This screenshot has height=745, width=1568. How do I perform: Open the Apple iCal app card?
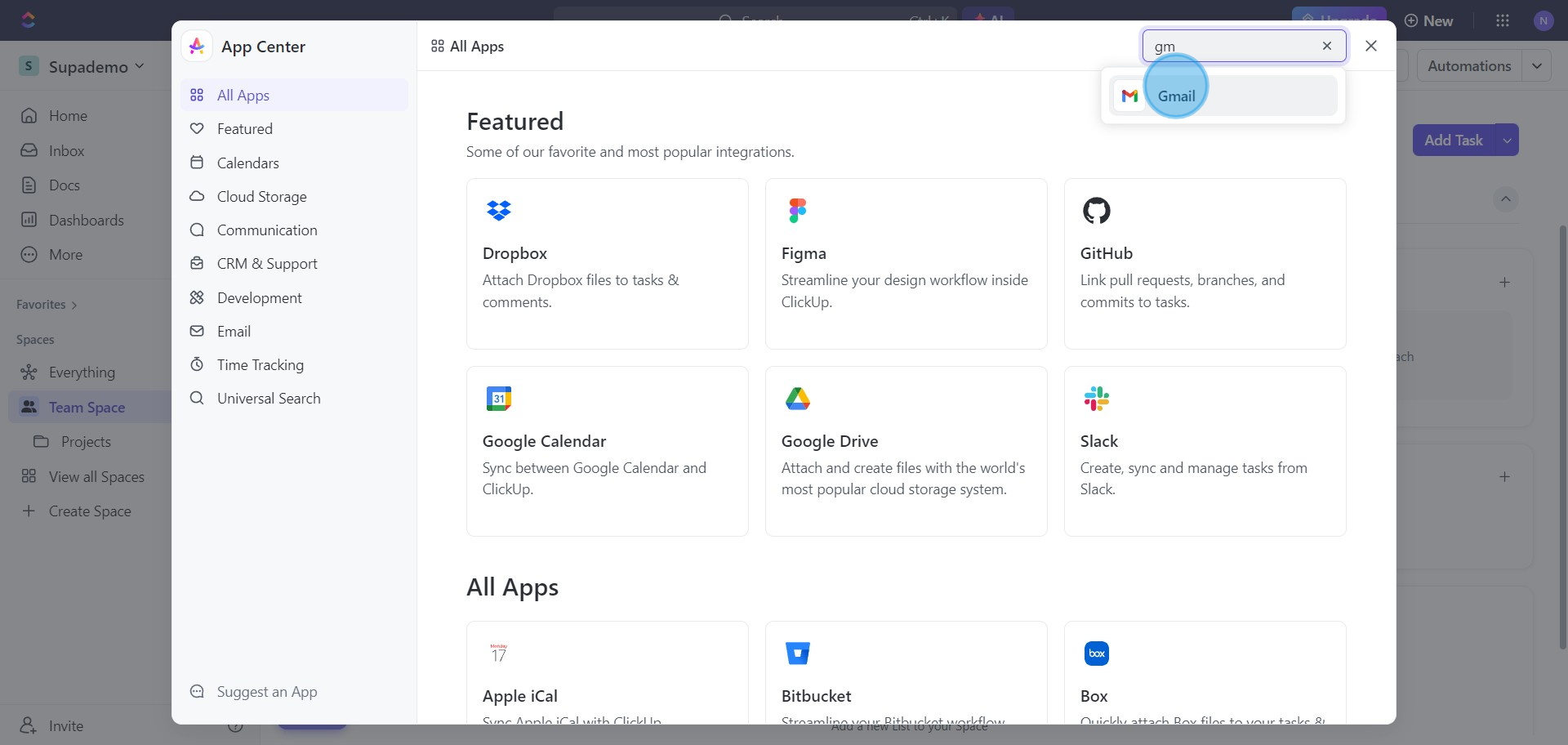point(607,672)
